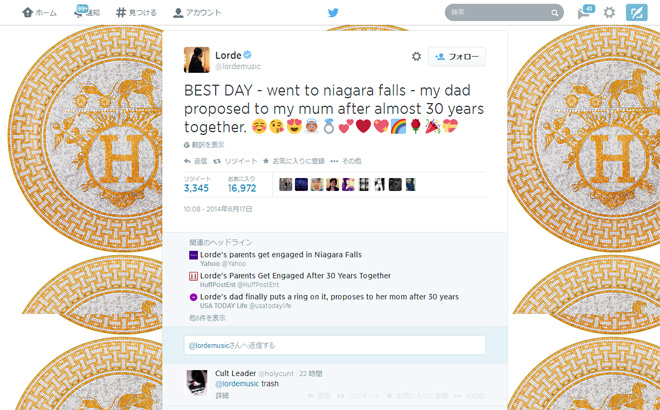Show translation (翻訳を表示) link
This screenshot has height=410, width=660.
pos(204,145)
